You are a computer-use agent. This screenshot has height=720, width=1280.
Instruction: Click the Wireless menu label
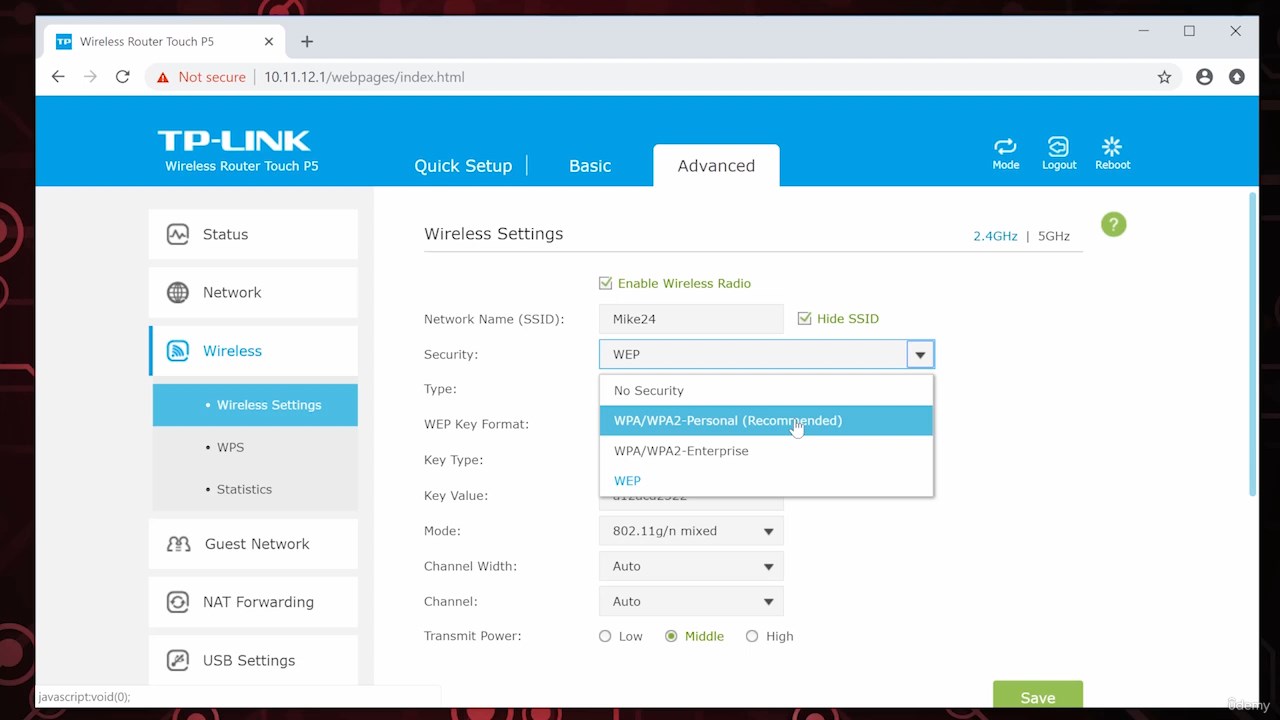(232, 351)
